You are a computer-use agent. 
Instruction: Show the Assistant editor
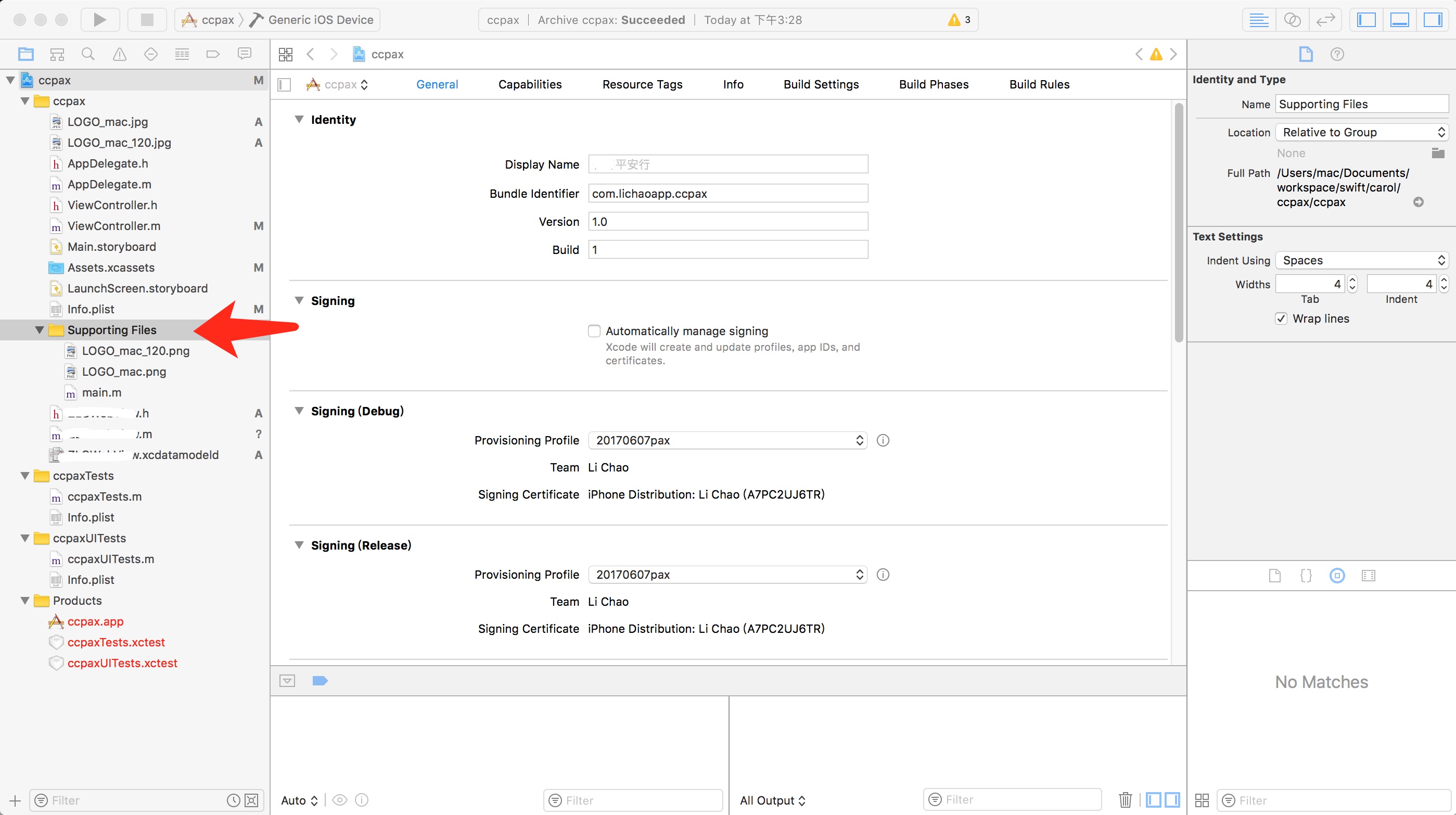(x=1292, y=20)
